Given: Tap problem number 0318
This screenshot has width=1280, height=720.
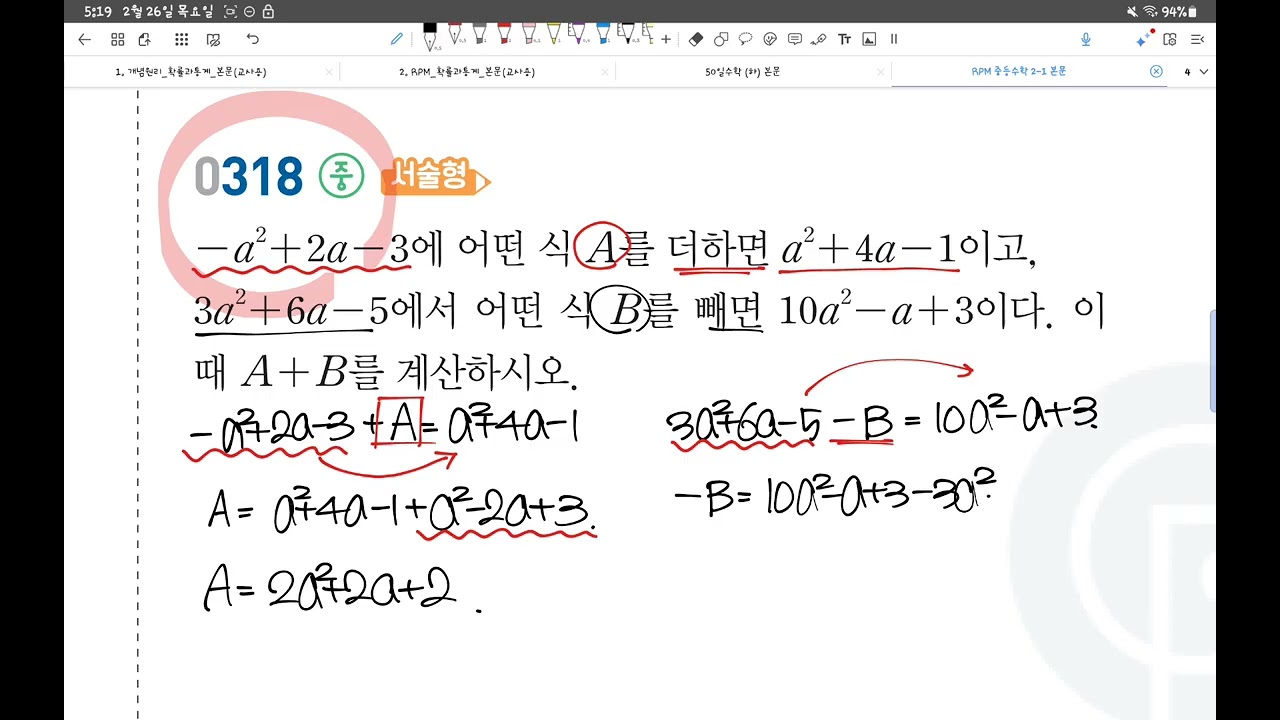Looking at the screenshot, I should point(249,178).
